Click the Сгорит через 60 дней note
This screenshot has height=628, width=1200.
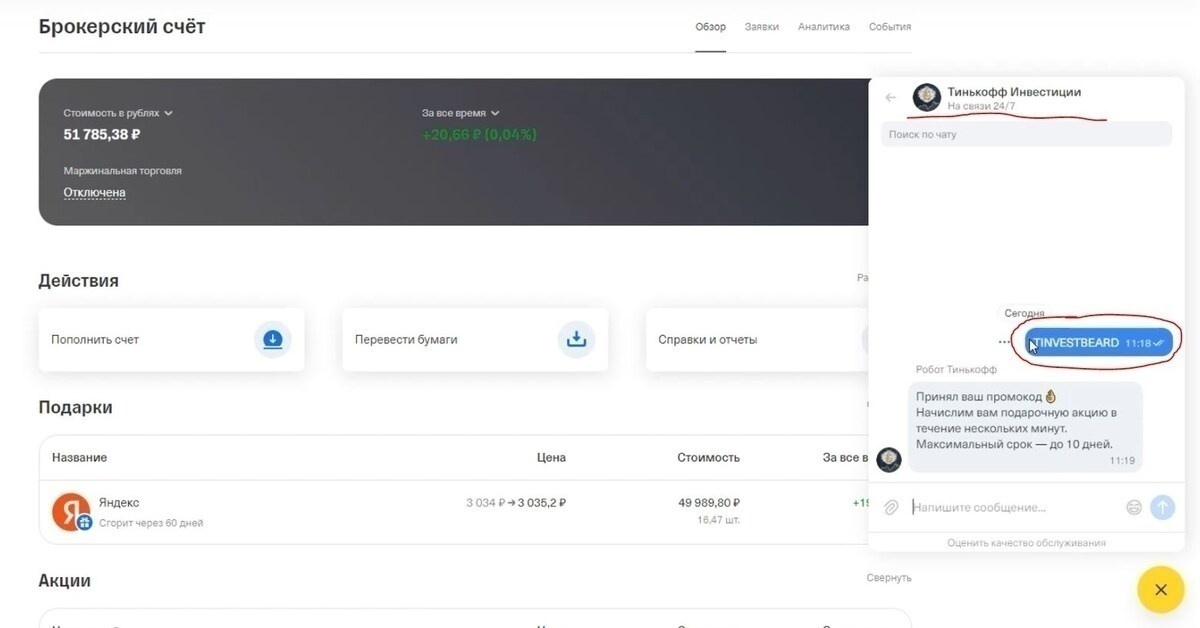click(151, 523)
